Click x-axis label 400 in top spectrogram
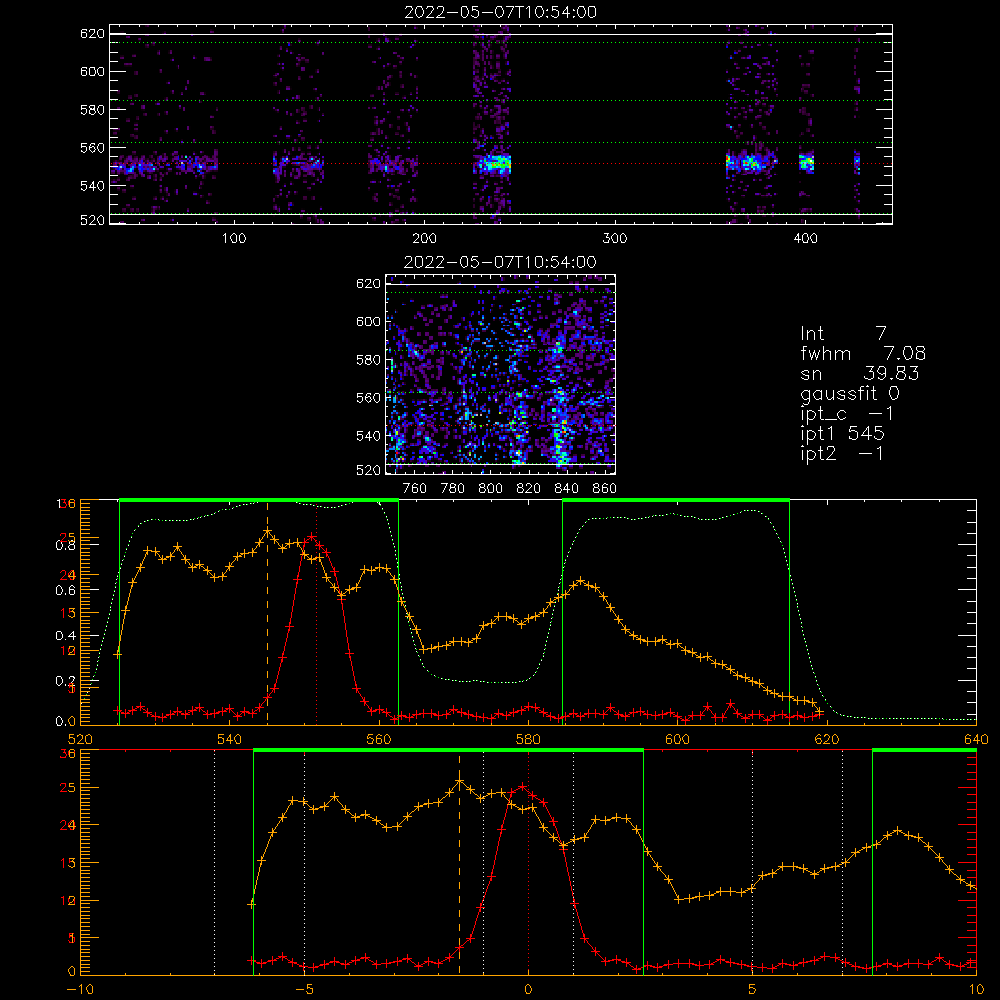This screenshot has height=1000, width=1000. 805,239
